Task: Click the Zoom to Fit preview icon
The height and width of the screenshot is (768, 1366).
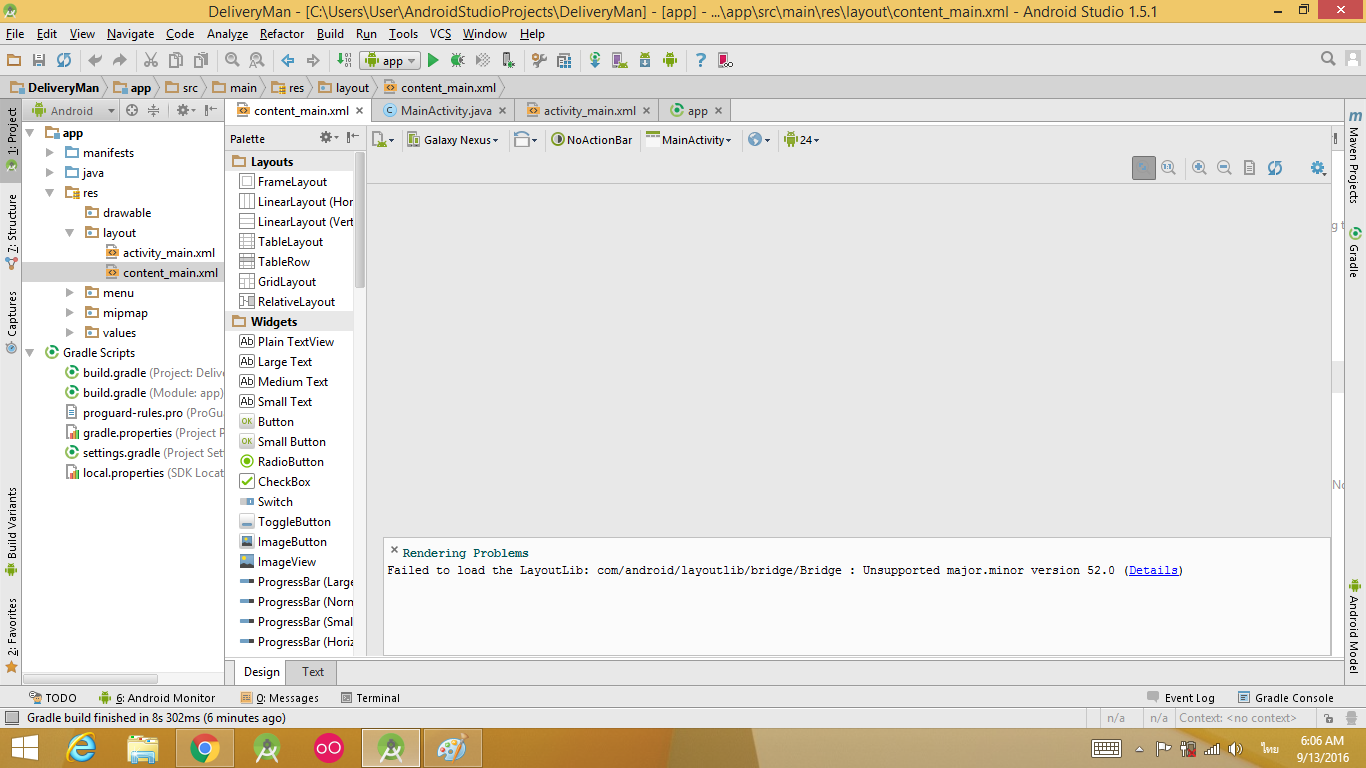Action: 1143,168
